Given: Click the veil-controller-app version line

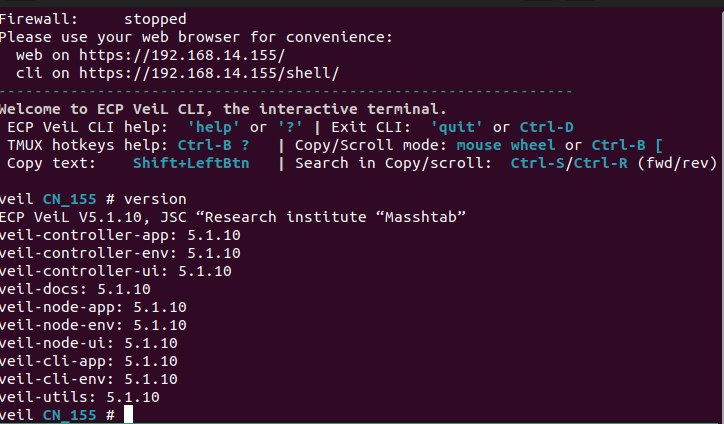Looking at the screenshot, I should (x=120, y=235).
